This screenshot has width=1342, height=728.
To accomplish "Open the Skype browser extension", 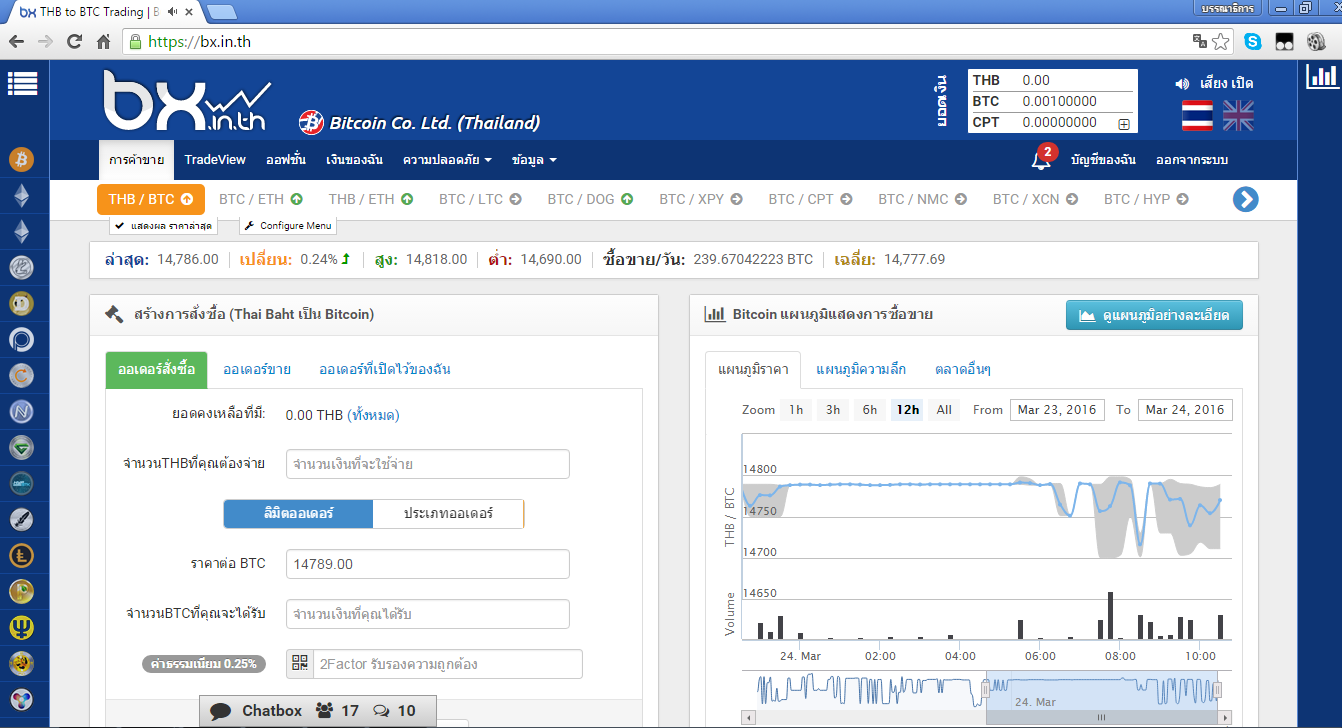I will pos(1253,42).
